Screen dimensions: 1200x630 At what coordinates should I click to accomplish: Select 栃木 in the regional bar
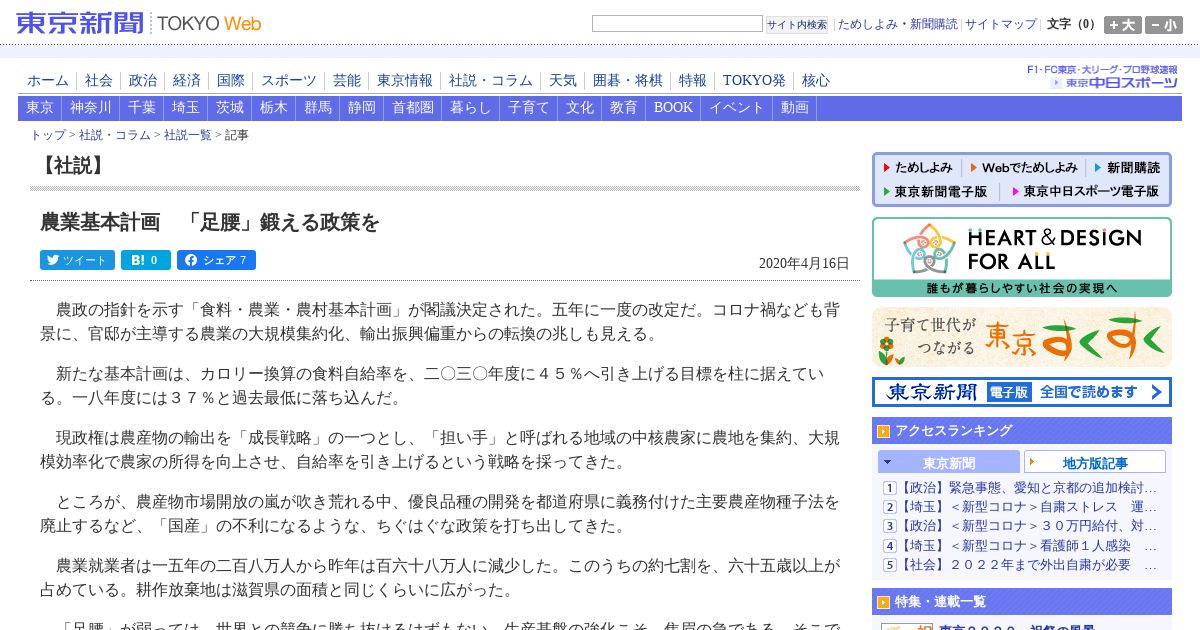274,108
